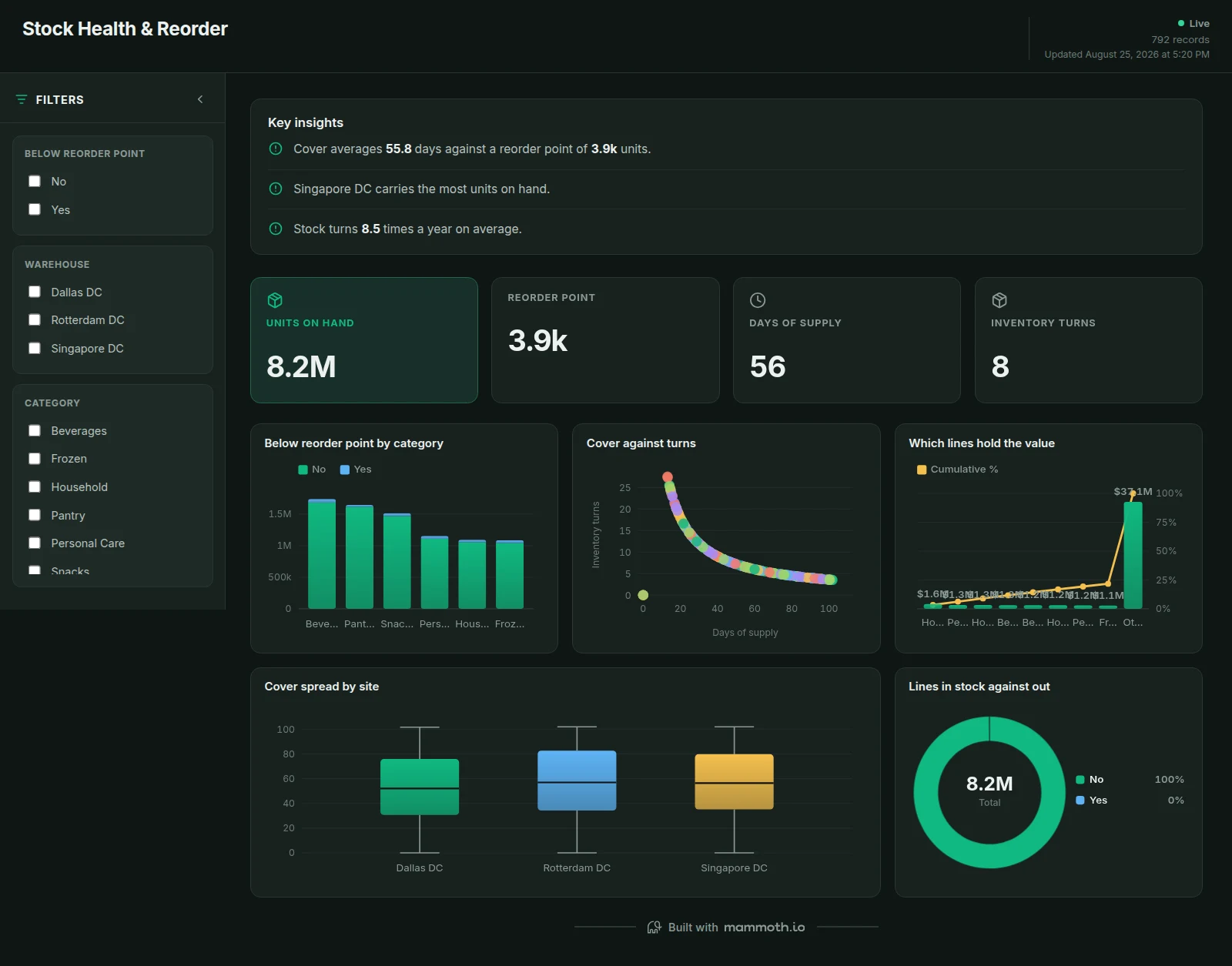
Task: Select the Units On Hand KPI card
Action: [x=364, y=340]
